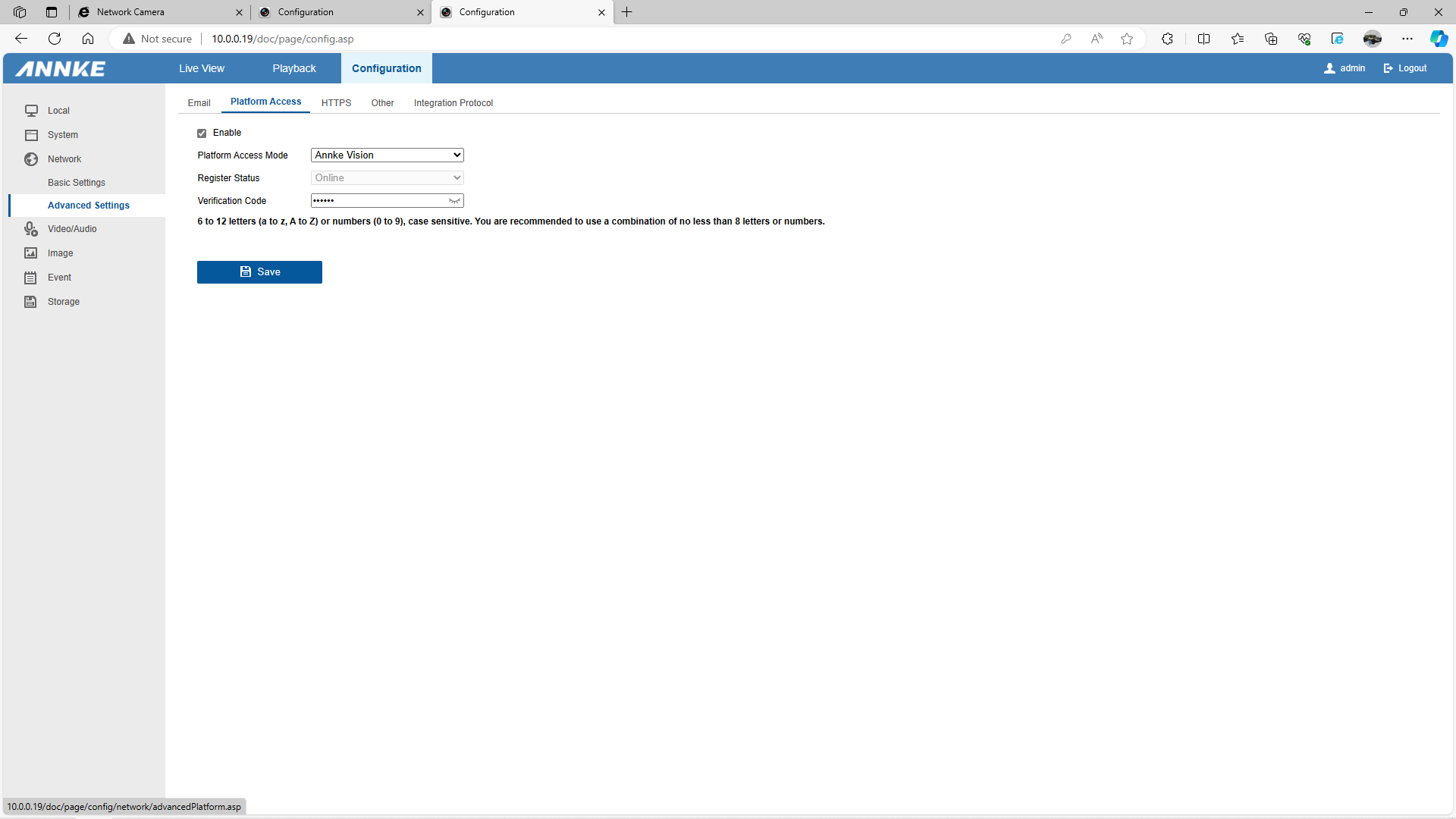Open the Playback menu
This screenshot has height=819, width=1456.
point(294,68)
